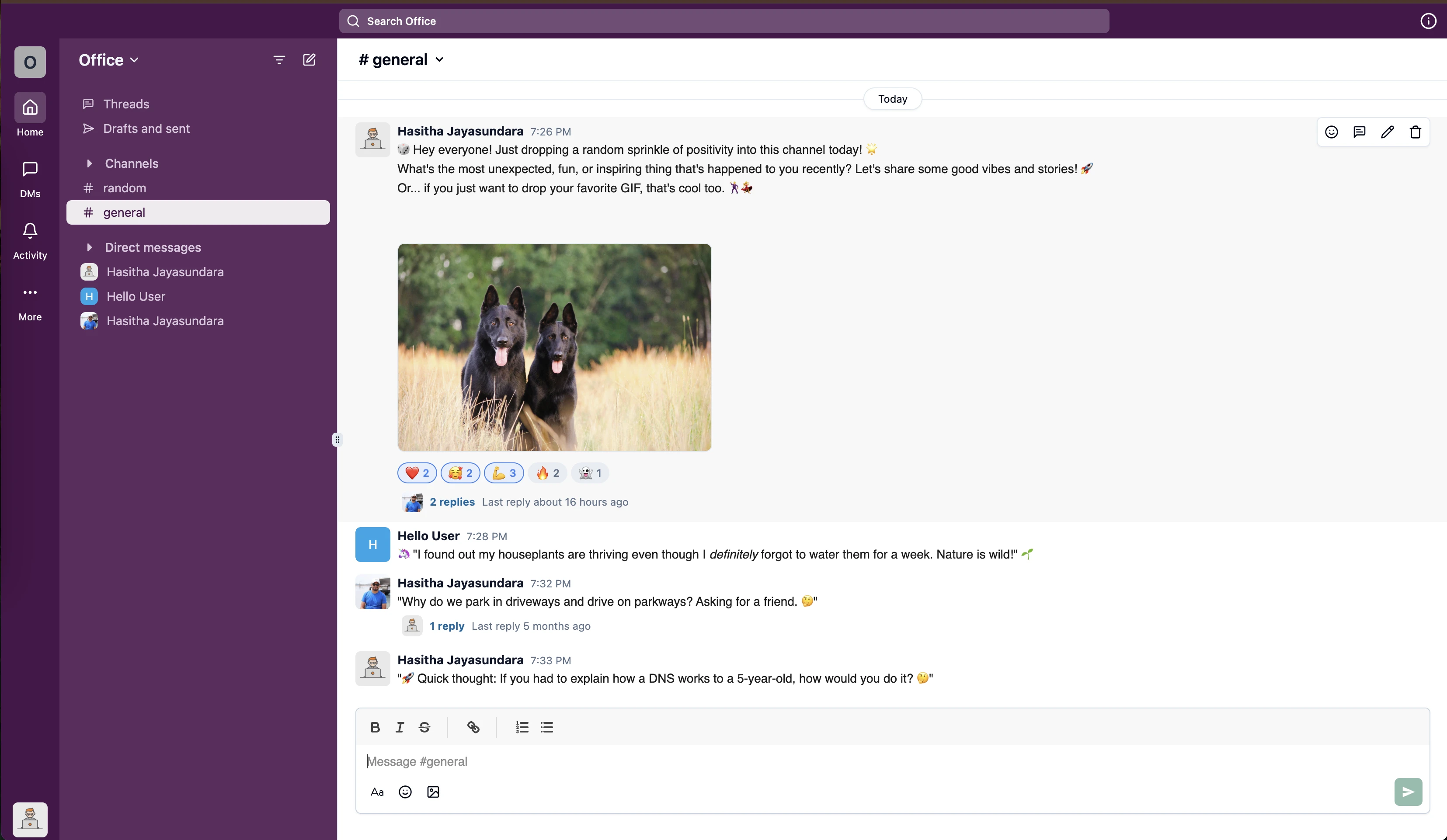Open a new message with the compose icon
1447x840 pixels.
point(309,59)
